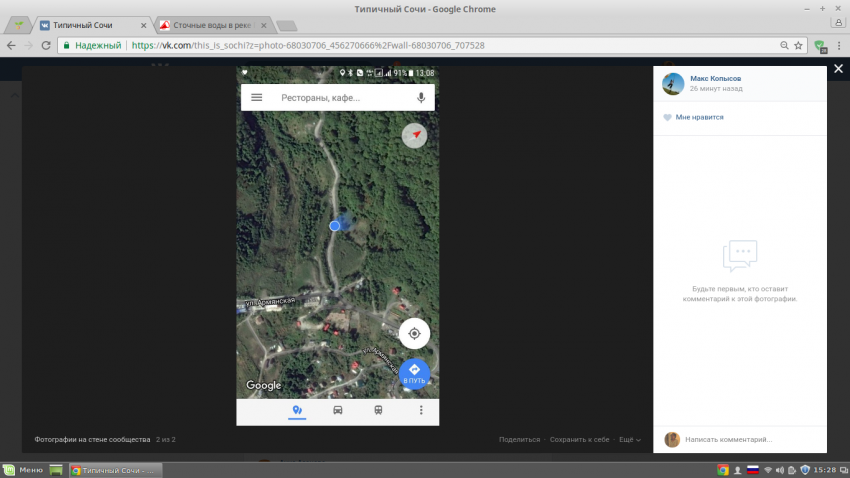Expand the Ещё dropdown under the photo
The width and height of the screenshot is (850, 478).
(x=629, y=439)
